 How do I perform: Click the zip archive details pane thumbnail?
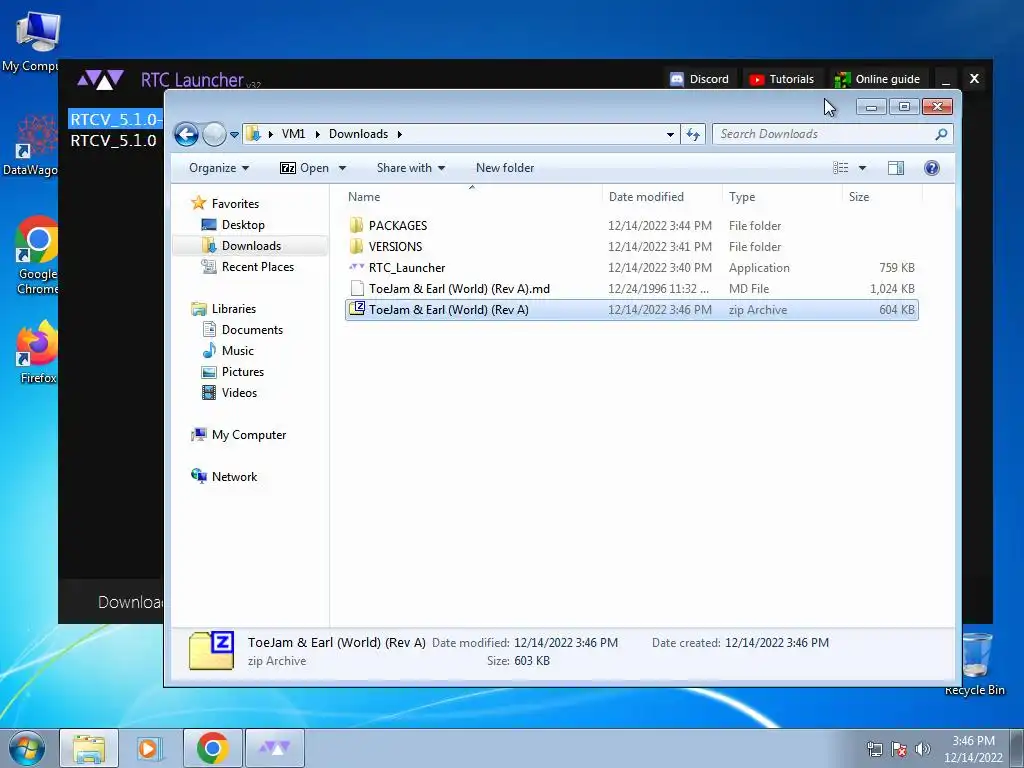pos(212,651)
